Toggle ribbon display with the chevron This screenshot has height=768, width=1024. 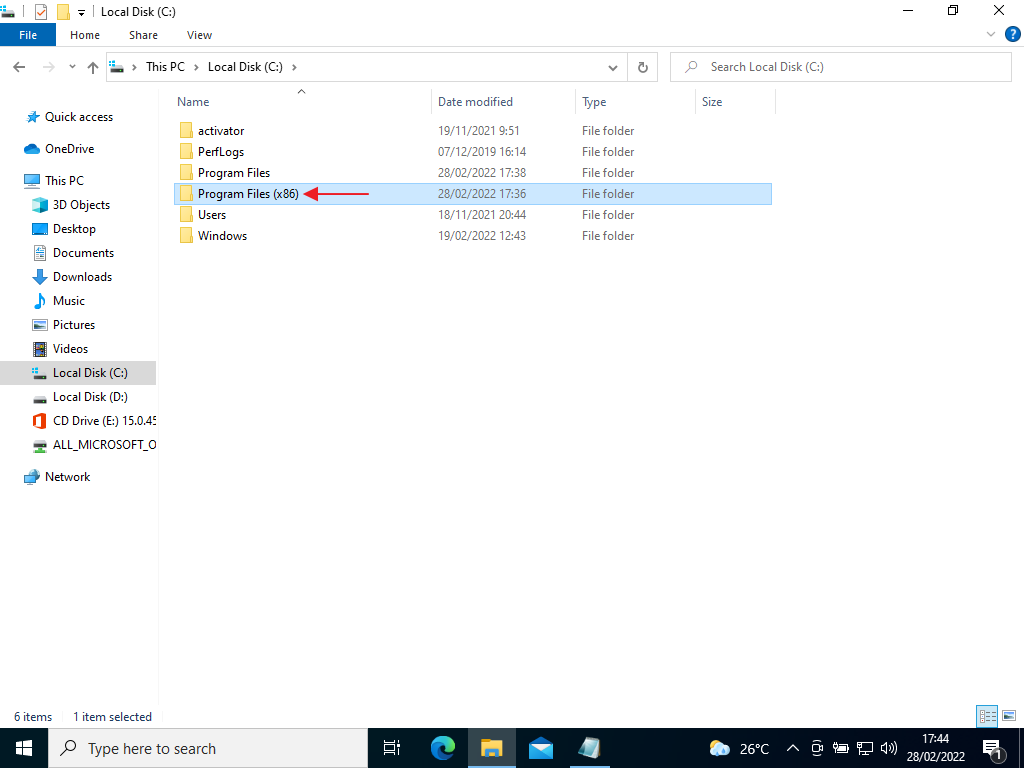[x=990, y=33]
